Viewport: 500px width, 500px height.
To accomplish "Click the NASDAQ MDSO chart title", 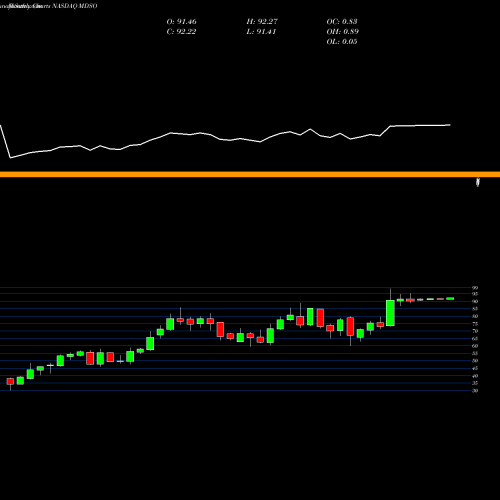I will click(75, 6).
